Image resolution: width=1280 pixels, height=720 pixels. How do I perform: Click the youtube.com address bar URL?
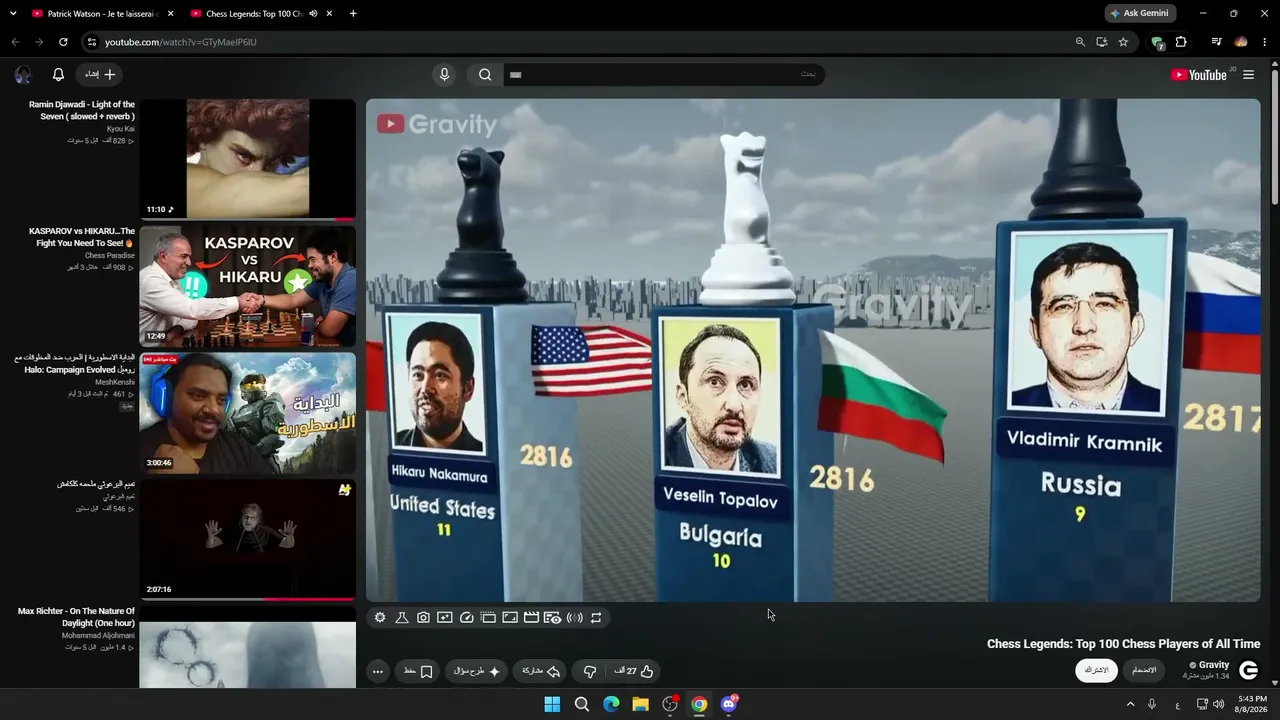tap(181, 42)
